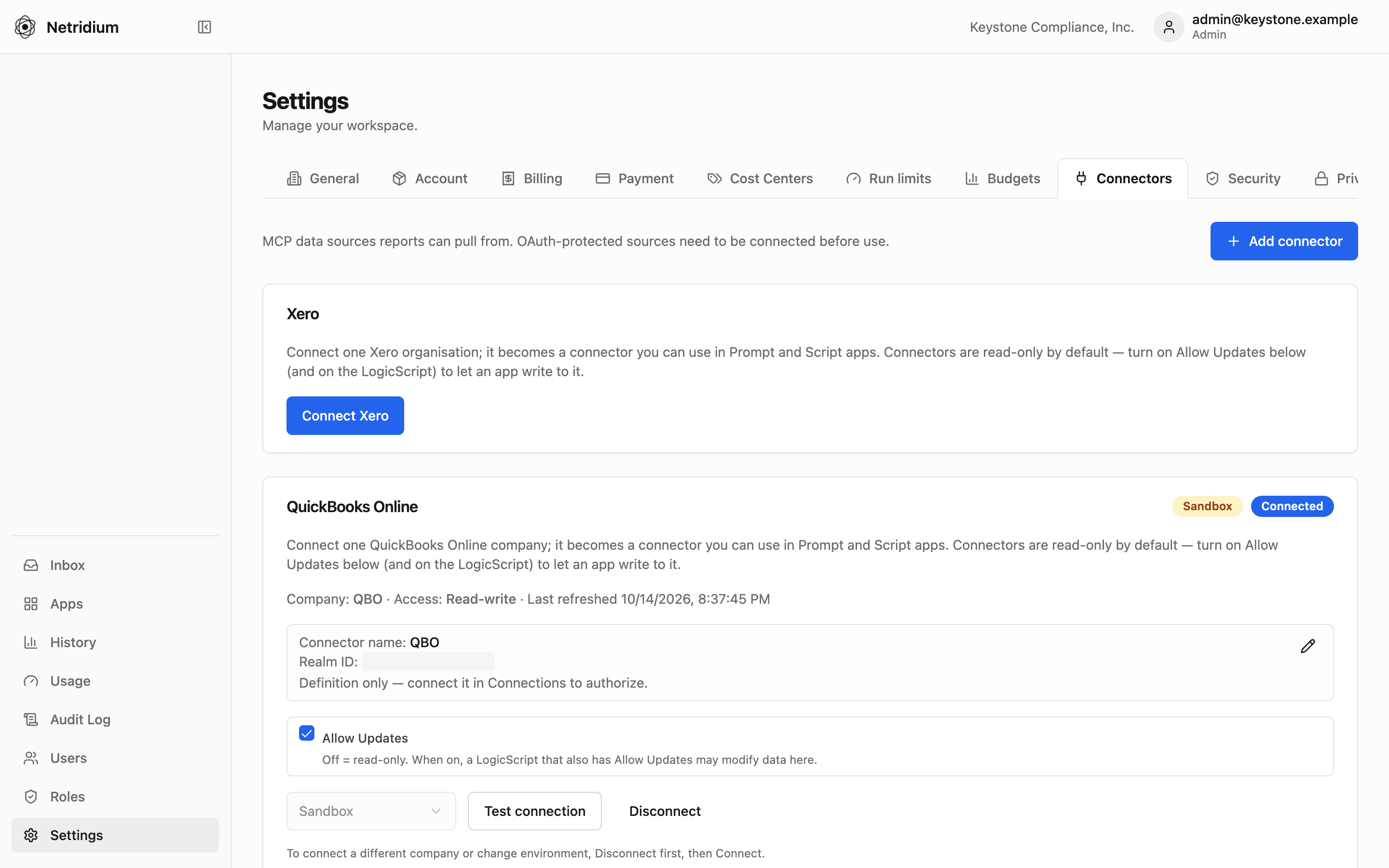The width and height of the screenshot is (1389, 868).
Task: Open the Billing tab
Action: (x=531, y=178)
